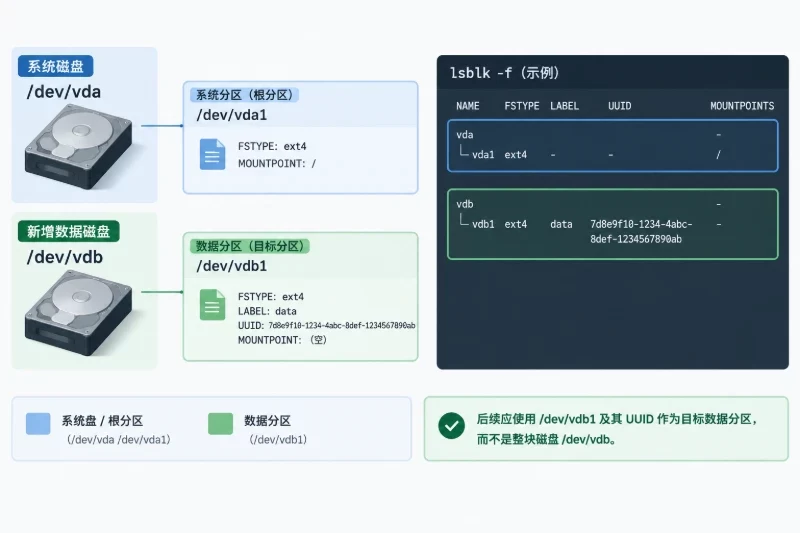The width and height of the screenshot is (800, 533).
Task: Click the MOUNTPOINTS column header
Action: [742, 106]
